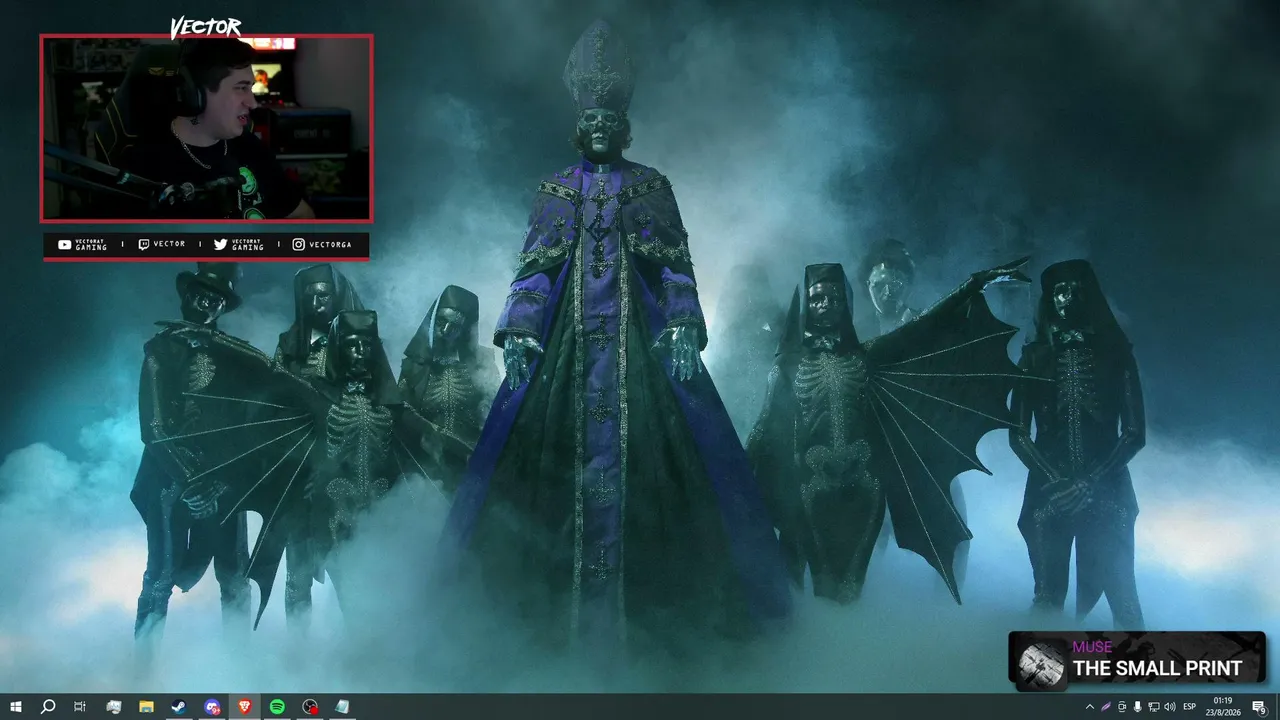1280x720 pixels.
Task: Open the notification center with 9 badge
Action: click(x=1260, y=707)
